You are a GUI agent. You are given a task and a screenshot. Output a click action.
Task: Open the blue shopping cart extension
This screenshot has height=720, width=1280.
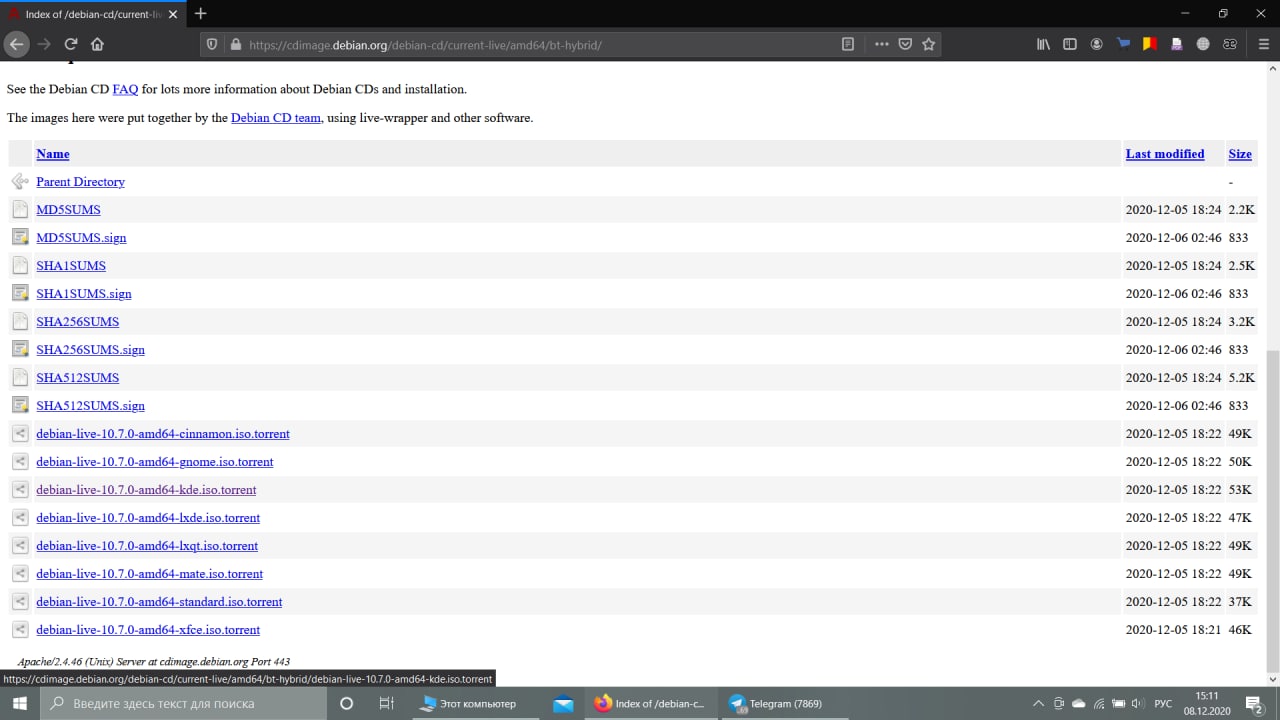click(1123, 44)
